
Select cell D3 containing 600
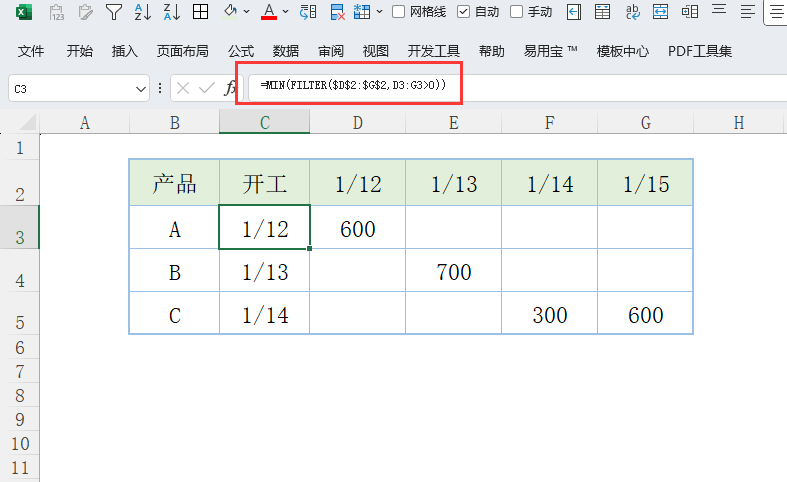tap(357, 227)
